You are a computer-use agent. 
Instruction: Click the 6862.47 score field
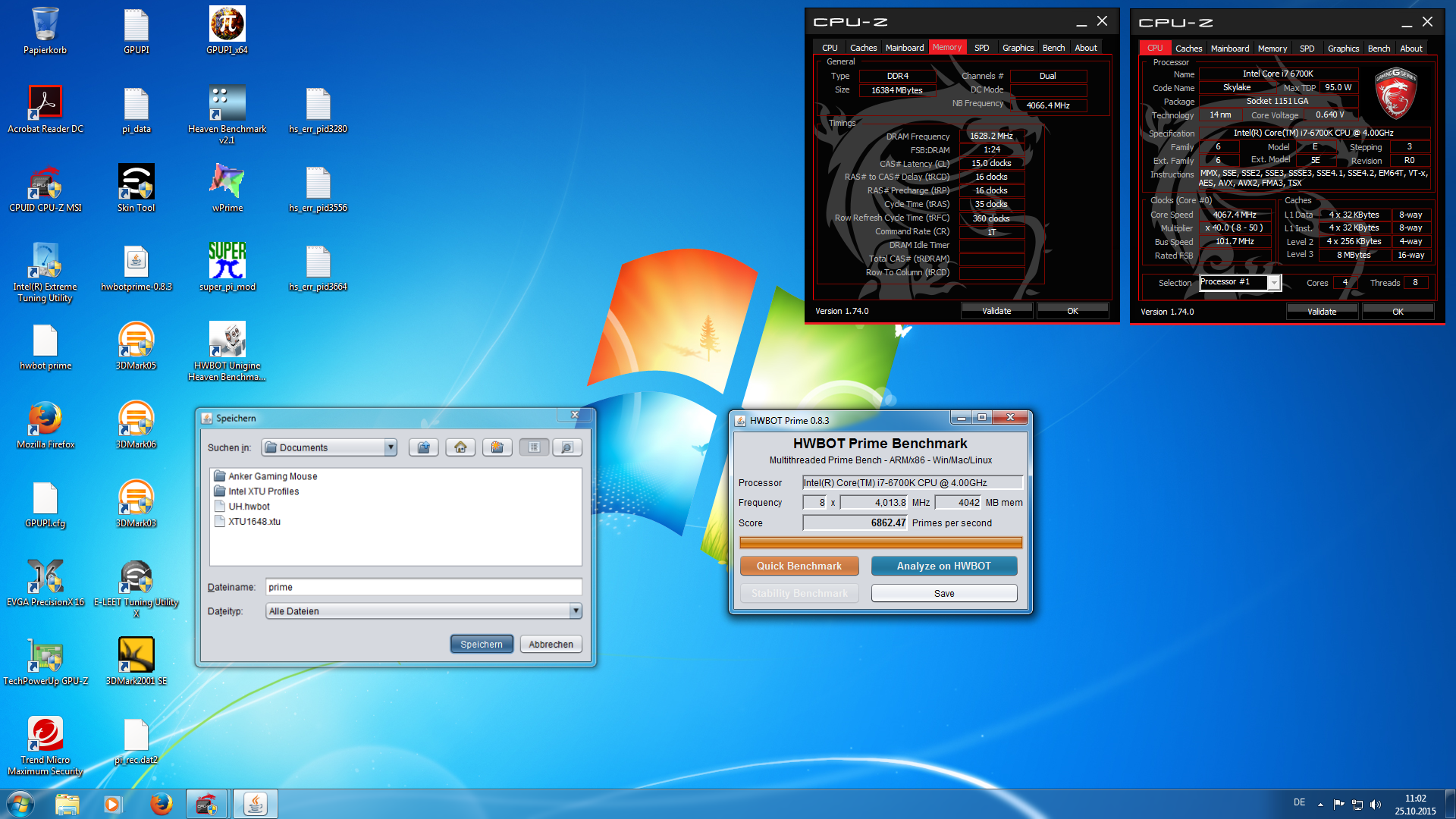(x=855, y=522)
